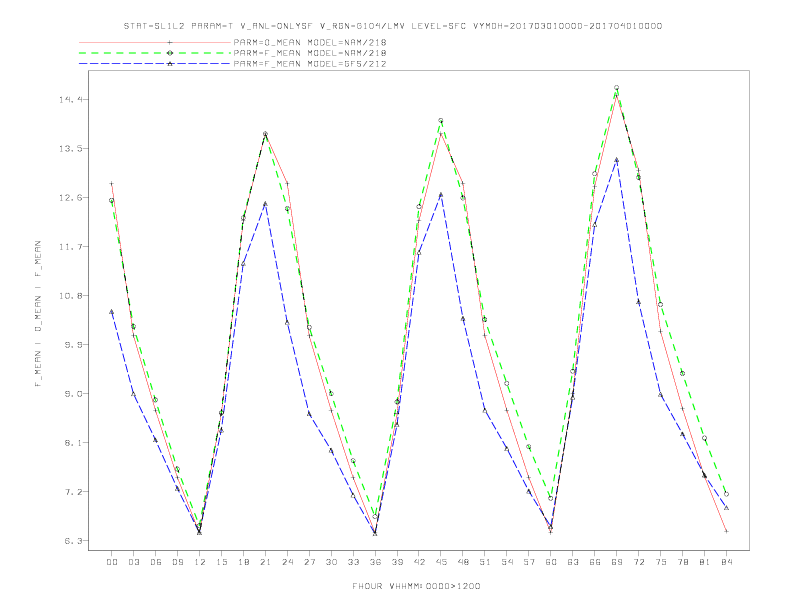
Task: Click blue GFS triangle data point at hour 21 peak
Action: point(265,203)
